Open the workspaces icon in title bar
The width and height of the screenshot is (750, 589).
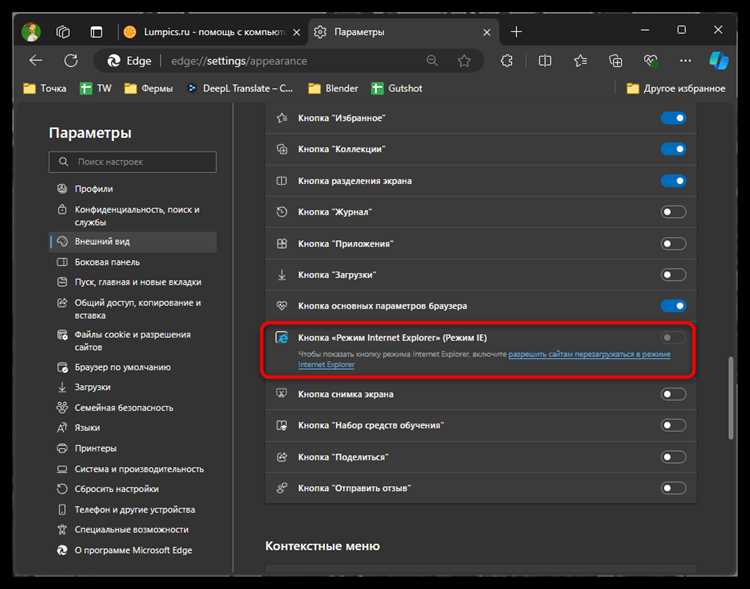pos(63,32)
